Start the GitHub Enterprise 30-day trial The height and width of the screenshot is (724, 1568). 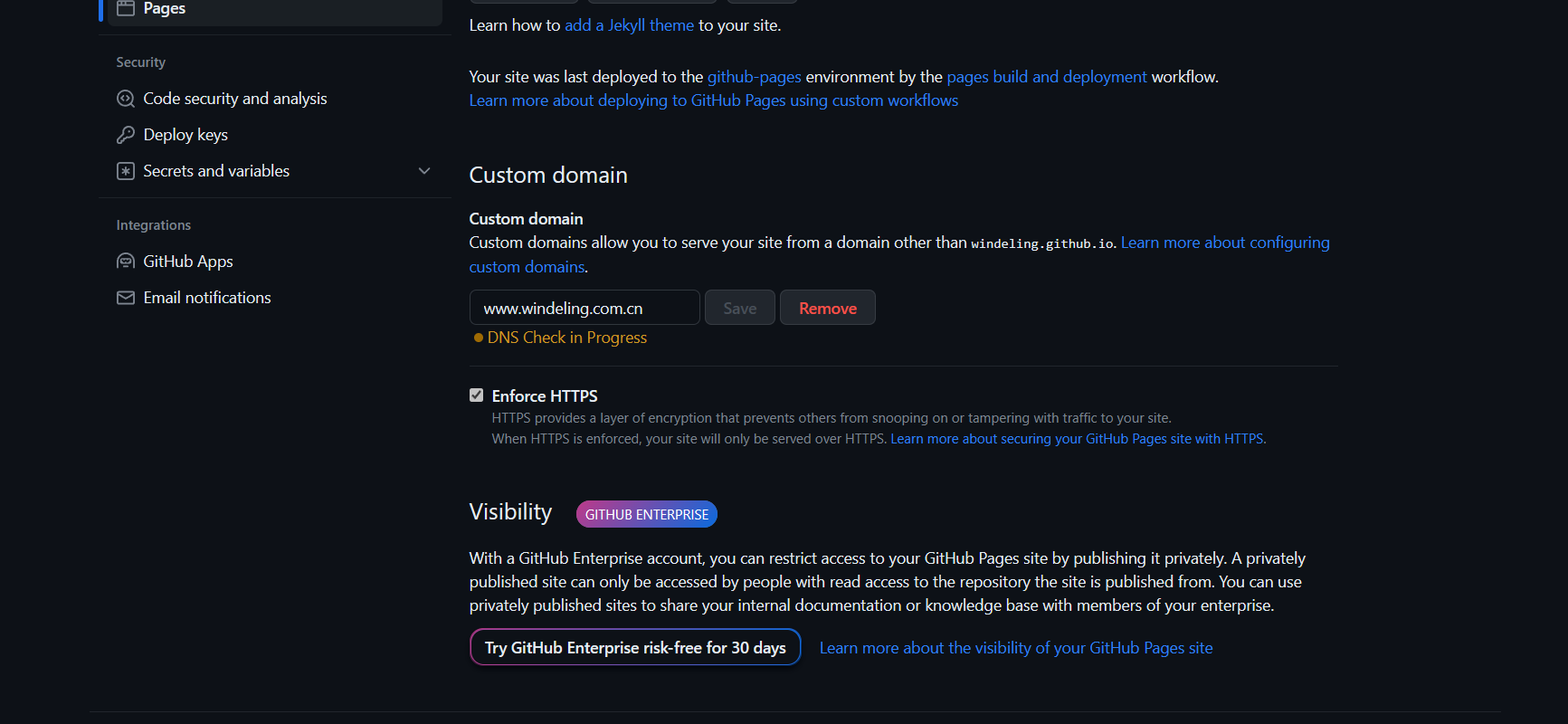pos(635,647)
